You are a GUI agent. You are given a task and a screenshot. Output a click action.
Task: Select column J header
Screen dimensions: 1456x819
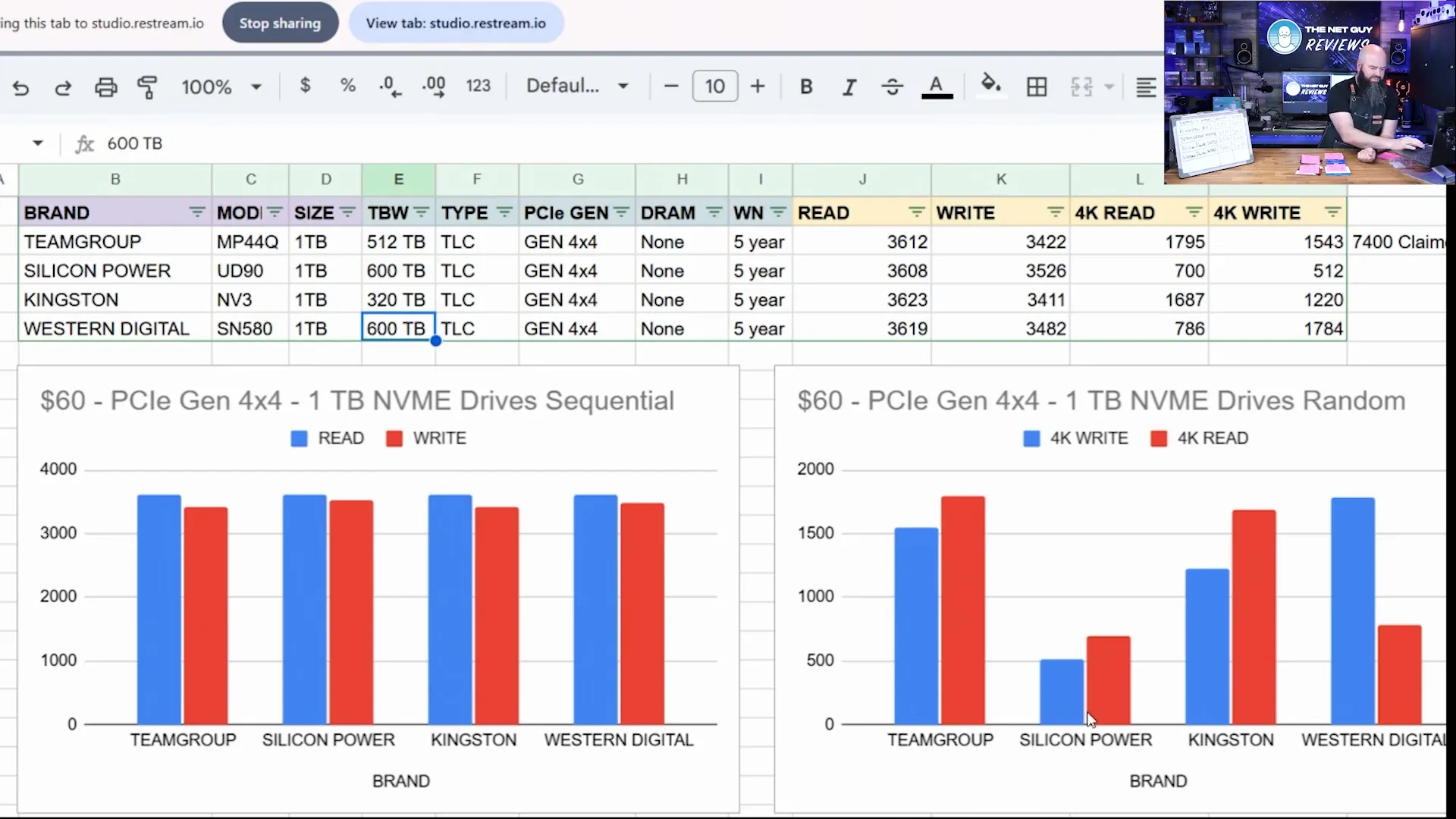[862, 180]
